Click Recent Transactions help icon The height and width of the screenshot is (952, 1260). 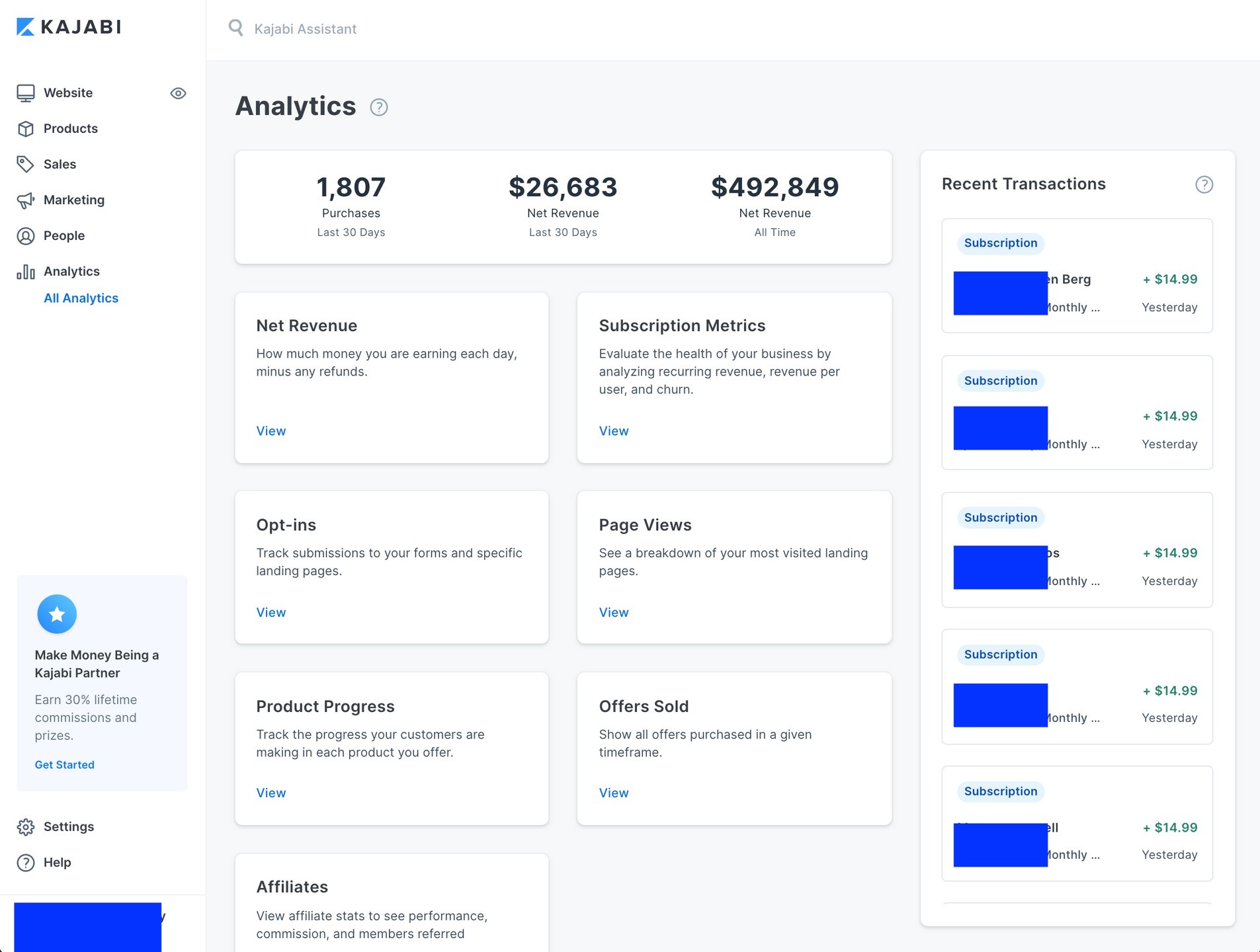[x=1204, y=184]
